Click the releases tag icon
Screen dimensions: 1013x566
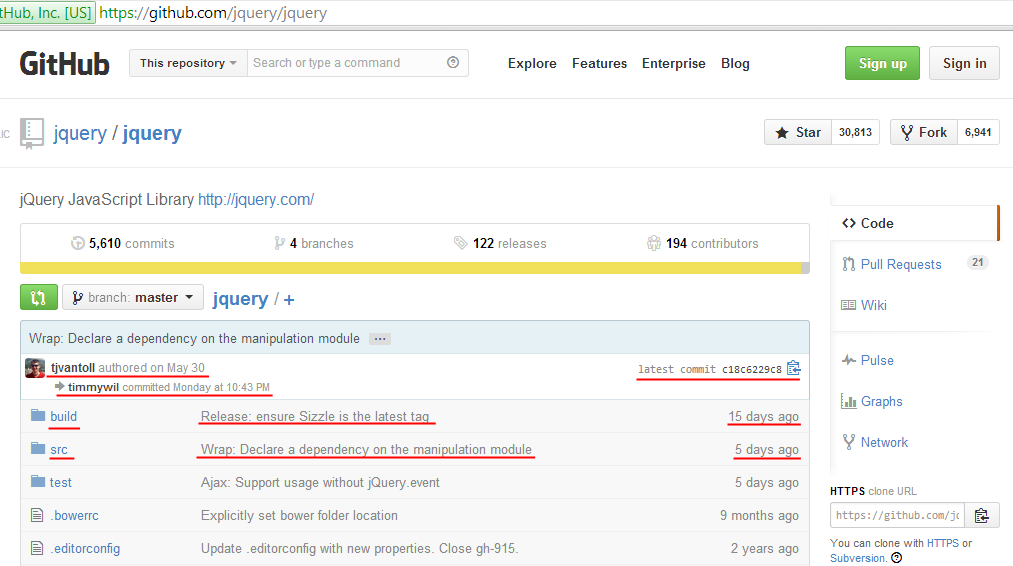(461, 243)
